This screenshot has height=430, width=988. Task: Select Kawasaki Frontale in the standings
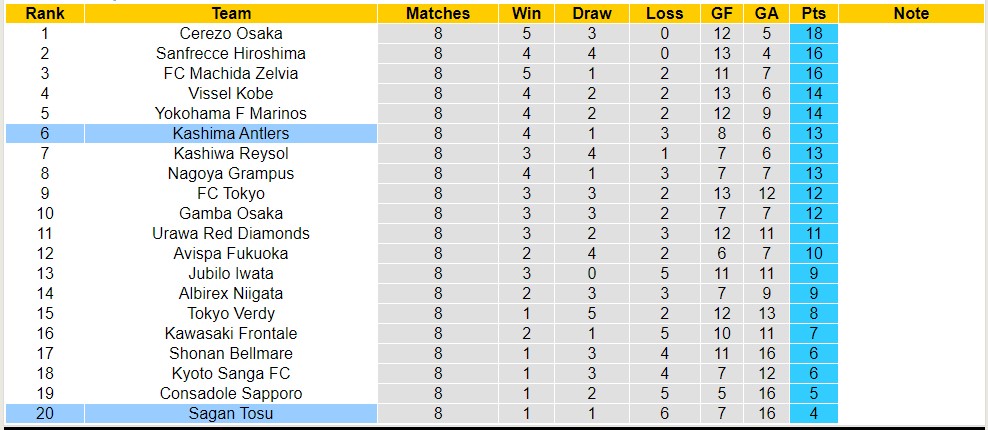pyautogui.click(x=231, y=333)
